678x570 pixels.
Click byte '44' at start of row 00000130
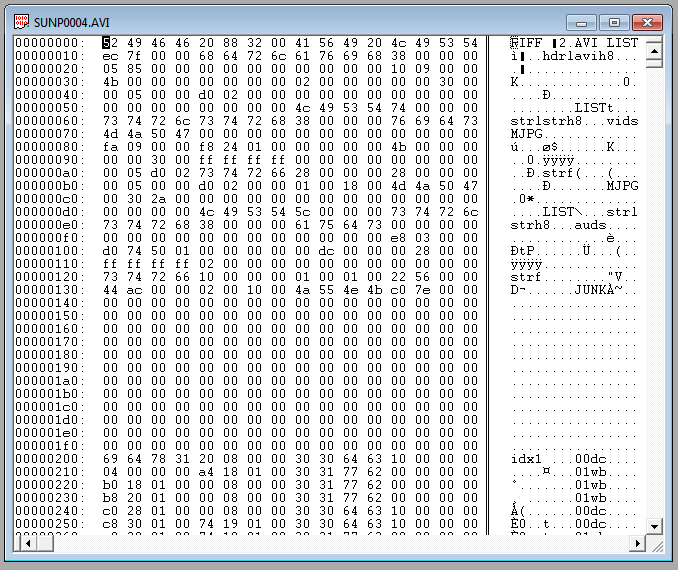pyautogui.click(x=110, y=289)
